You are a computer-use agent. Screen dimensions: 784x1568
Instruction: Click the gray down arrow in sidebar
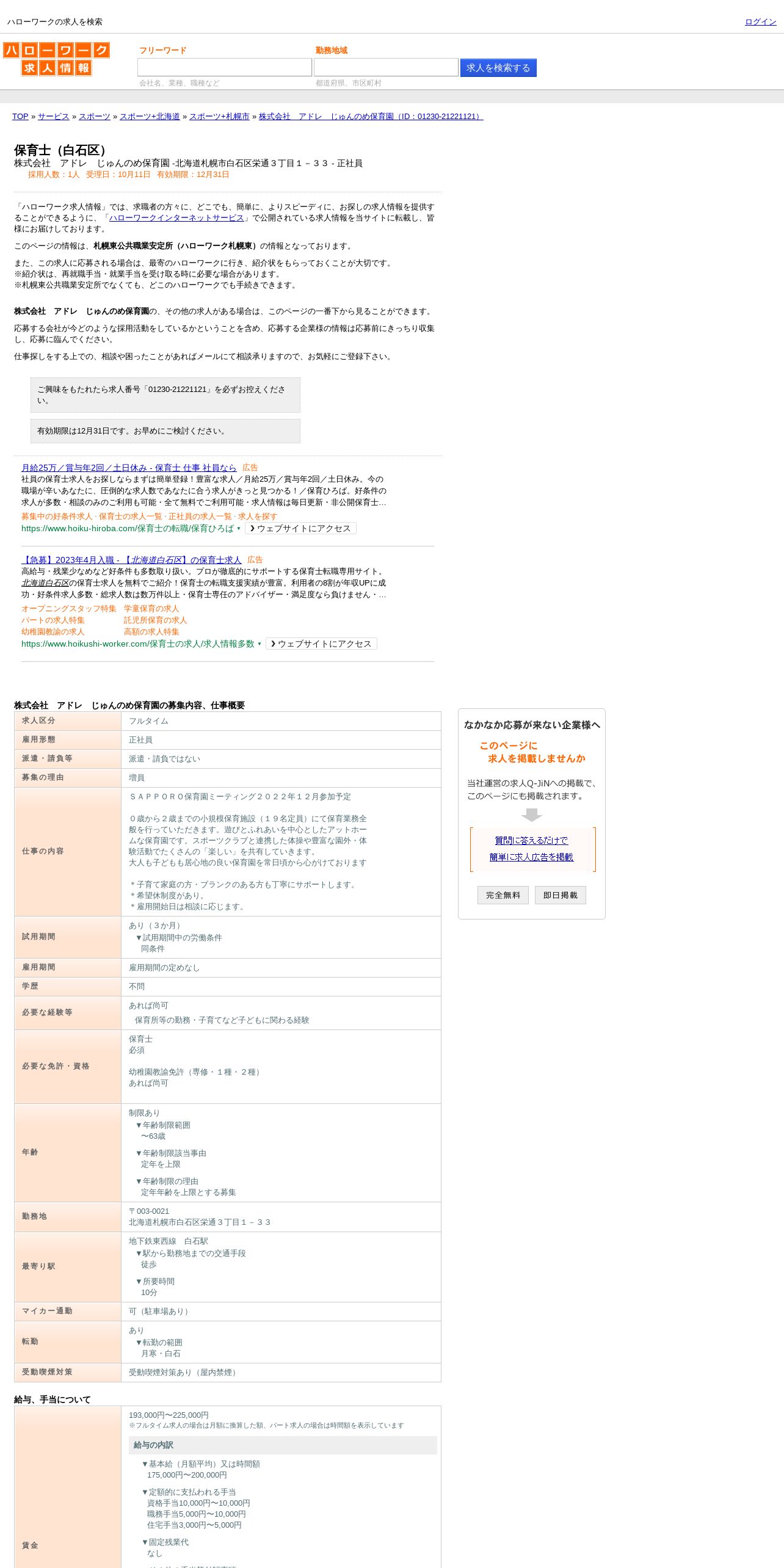532,815
